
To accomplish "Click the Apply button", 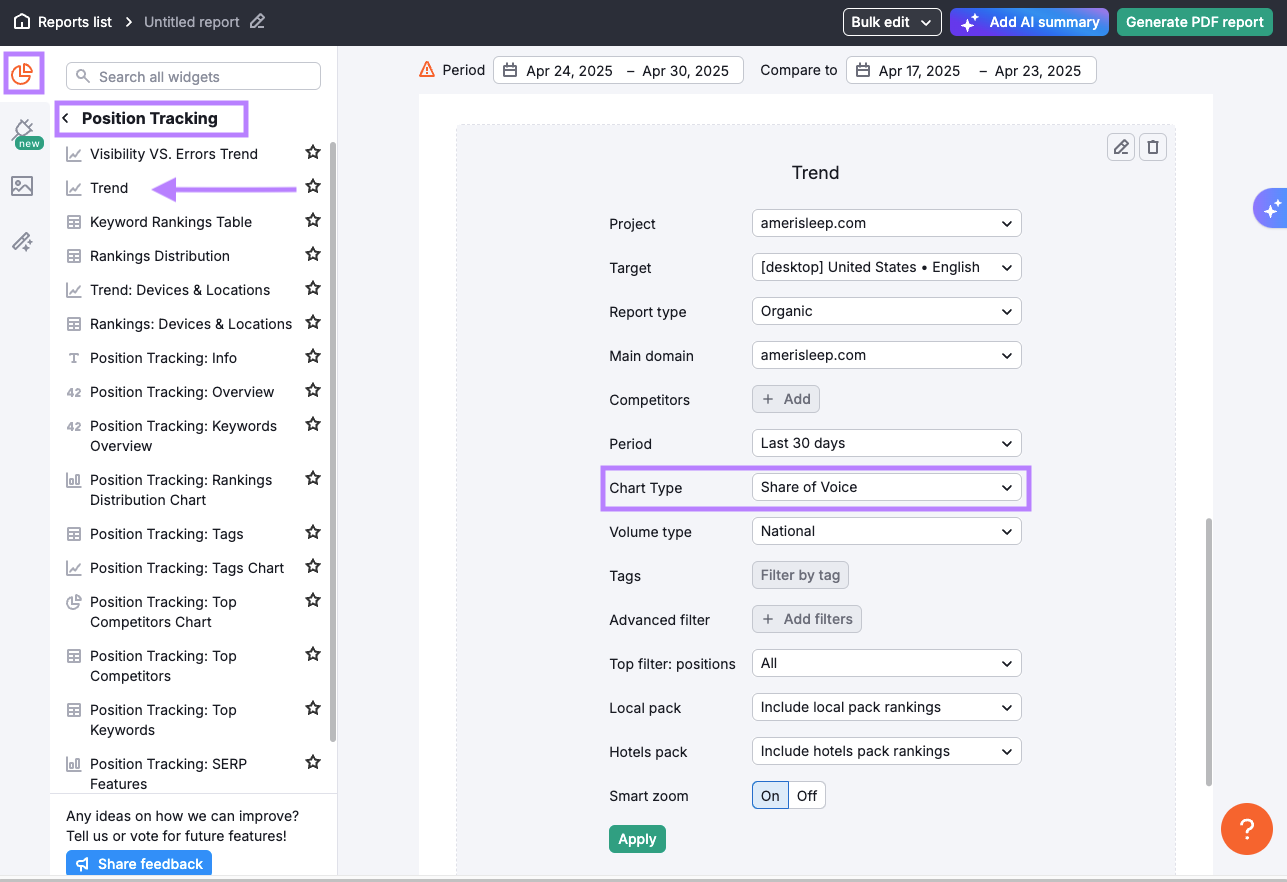I will pyautogui.click(x=637, y=839).
